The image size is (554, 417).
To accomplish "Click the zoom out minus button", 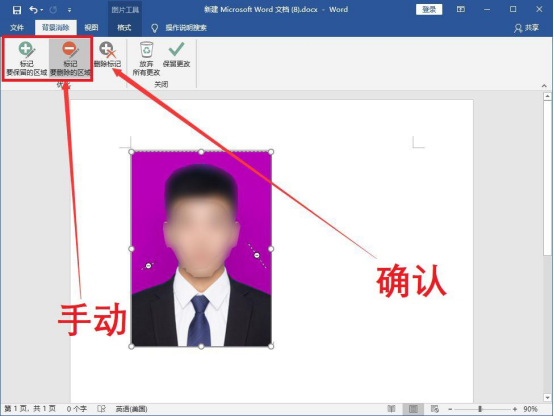I will pyautogui.click(x=450, y=409).
